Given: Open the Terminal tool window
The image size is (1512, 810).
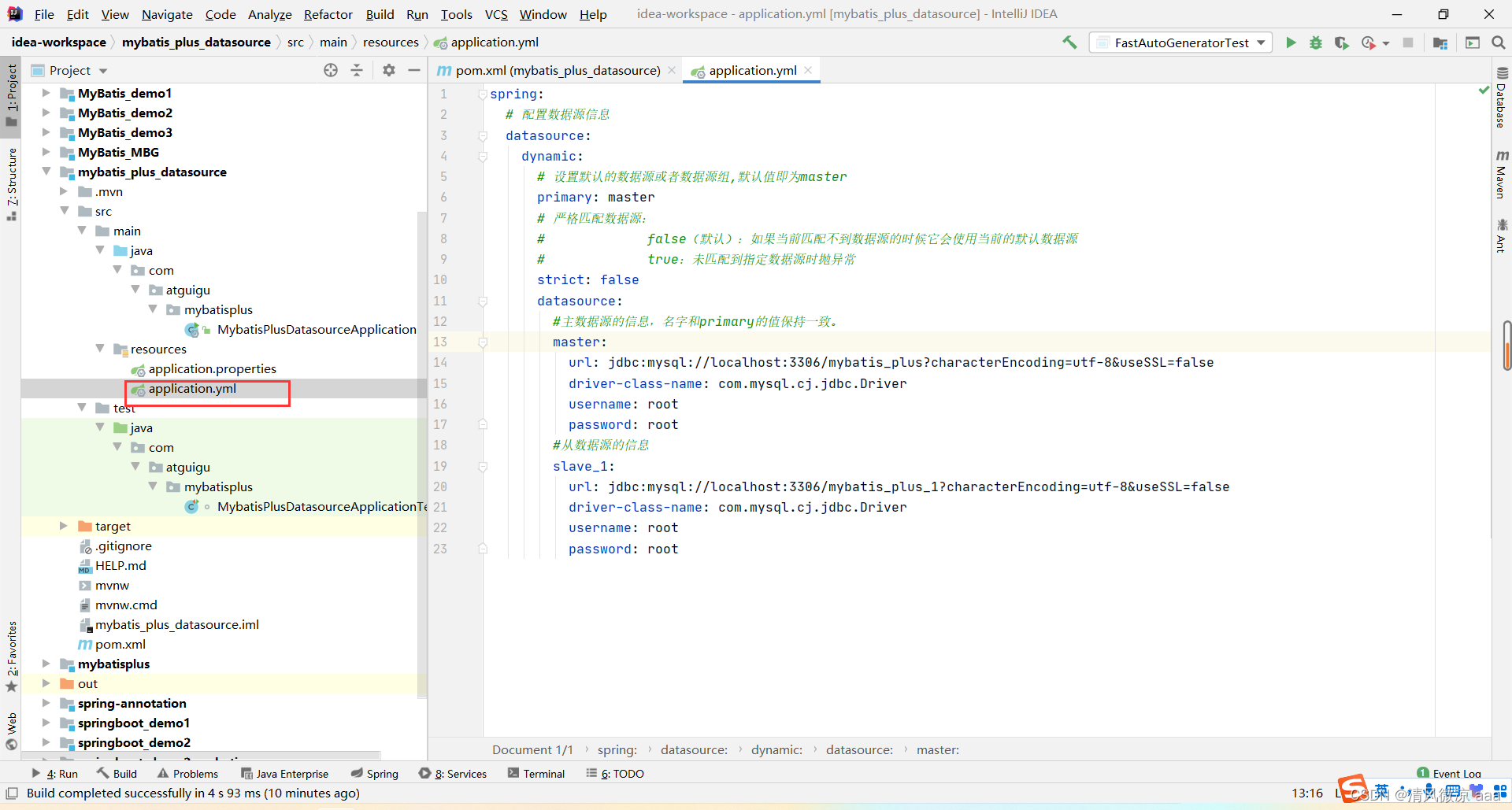Looking at the screenshot, I should [x=536, y=774].
